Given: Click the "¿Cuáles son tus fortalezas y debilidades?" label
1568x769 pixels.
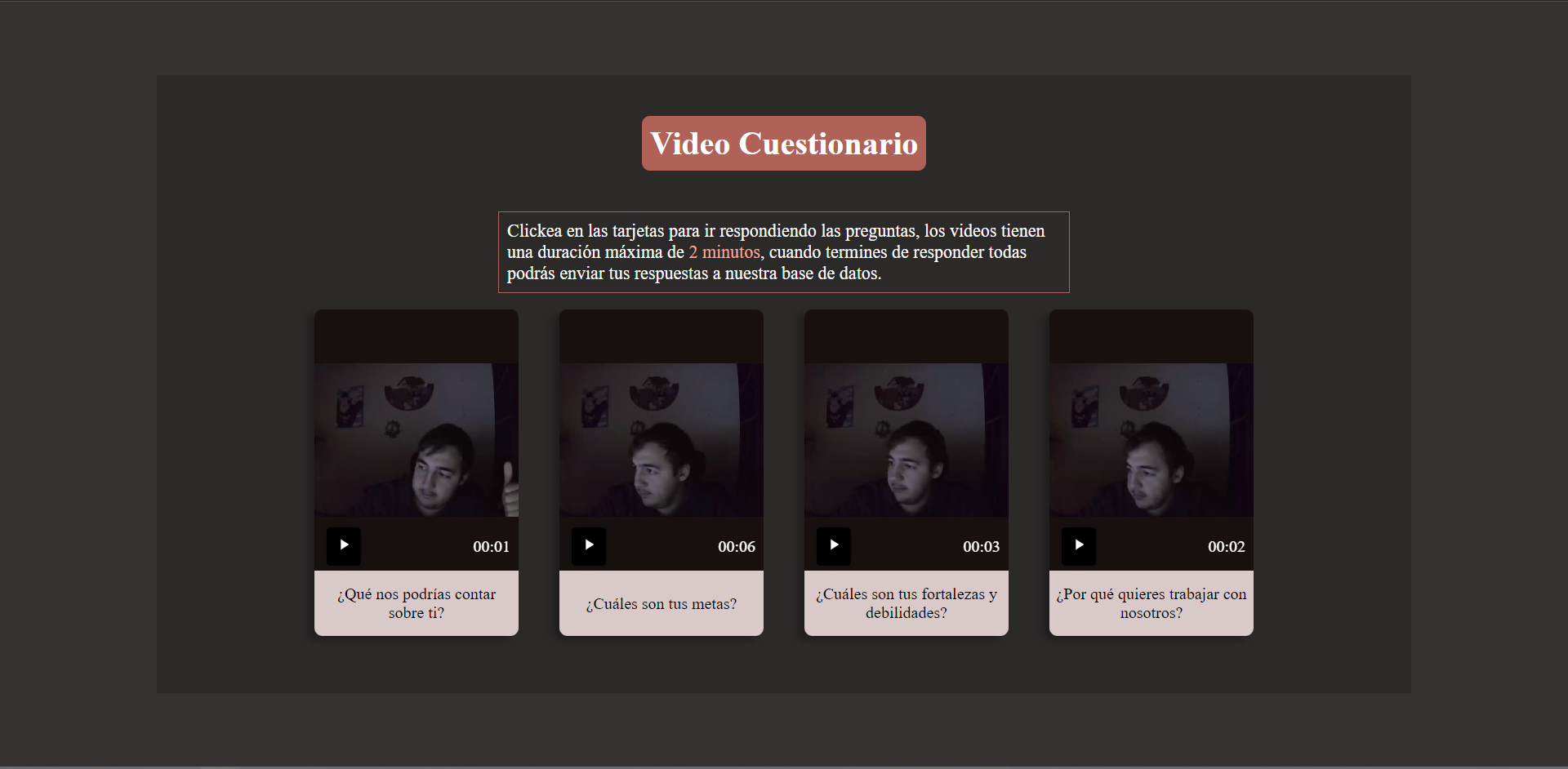Looking at the screenshot, I should click(x=906, y=603).
